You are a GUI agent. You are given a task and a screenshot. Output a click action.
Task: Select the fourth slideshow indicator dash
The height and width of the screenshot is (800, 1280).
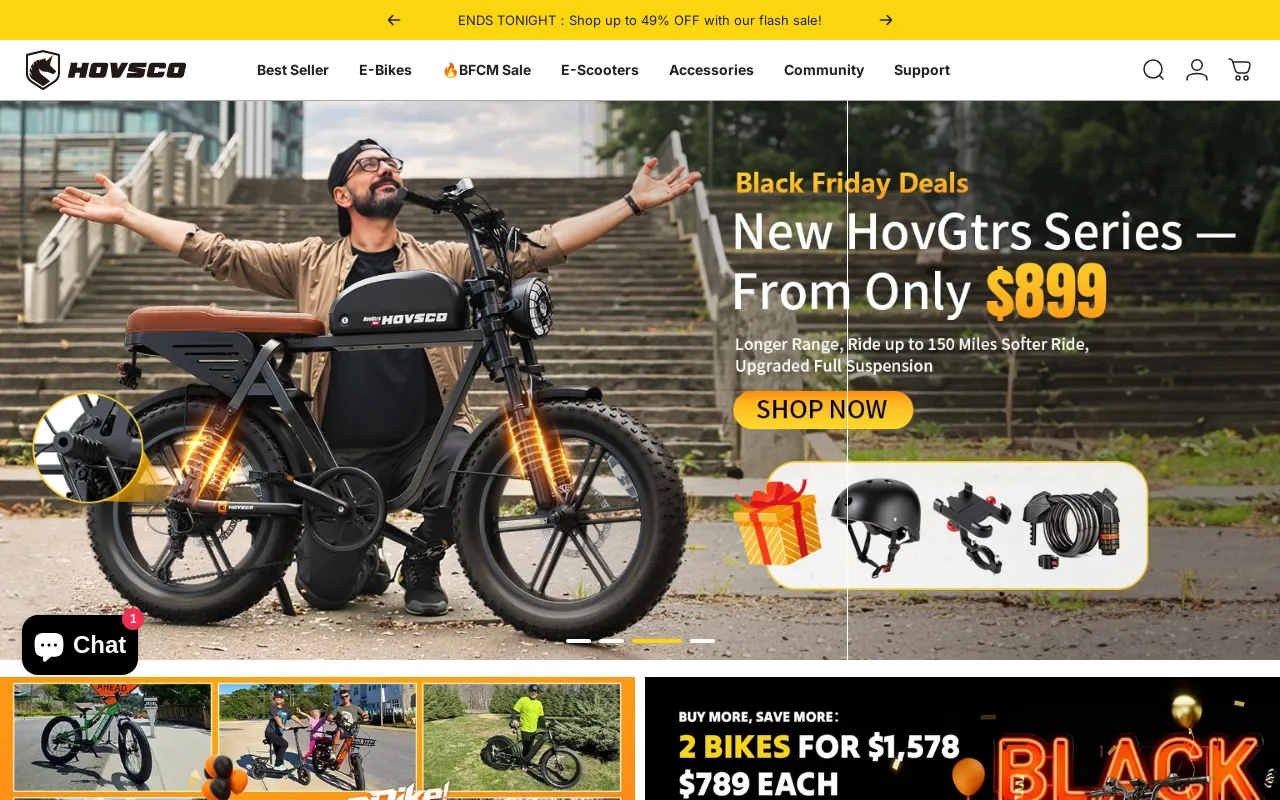pyautogui.click(x=702, y=641)
